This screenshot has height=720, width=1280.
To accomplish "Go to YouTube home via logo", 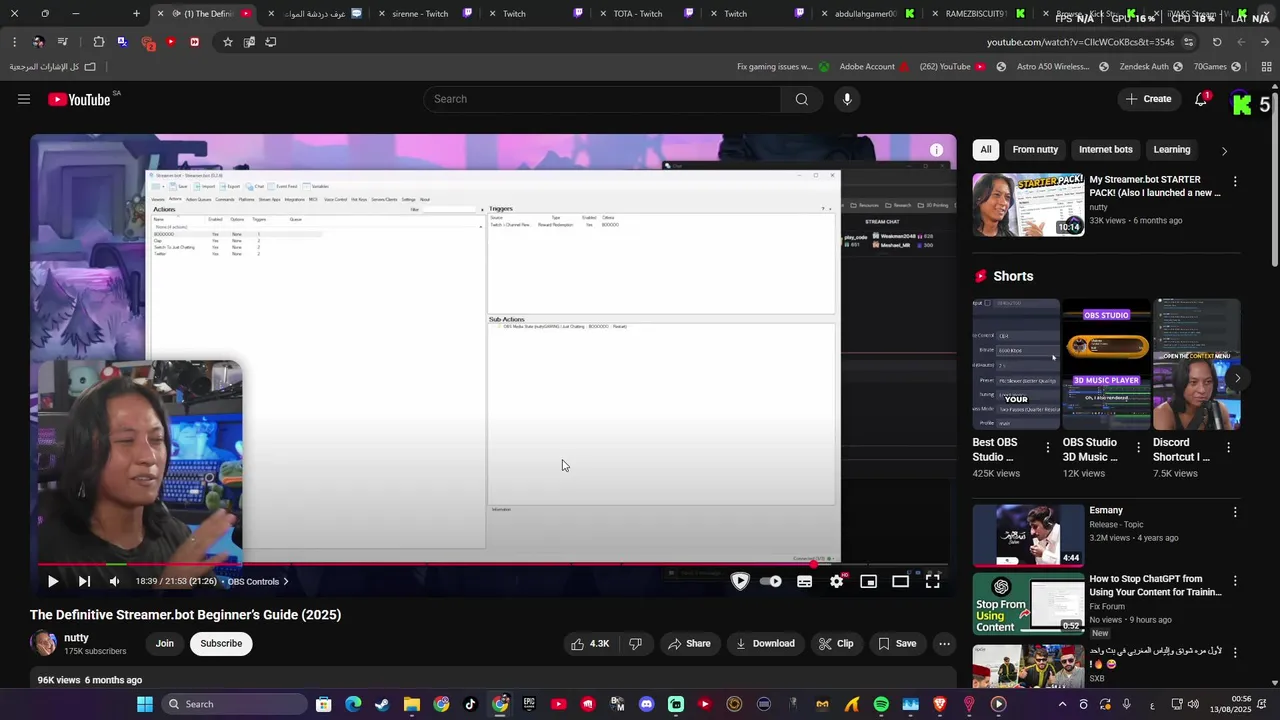I will [79, 99].
